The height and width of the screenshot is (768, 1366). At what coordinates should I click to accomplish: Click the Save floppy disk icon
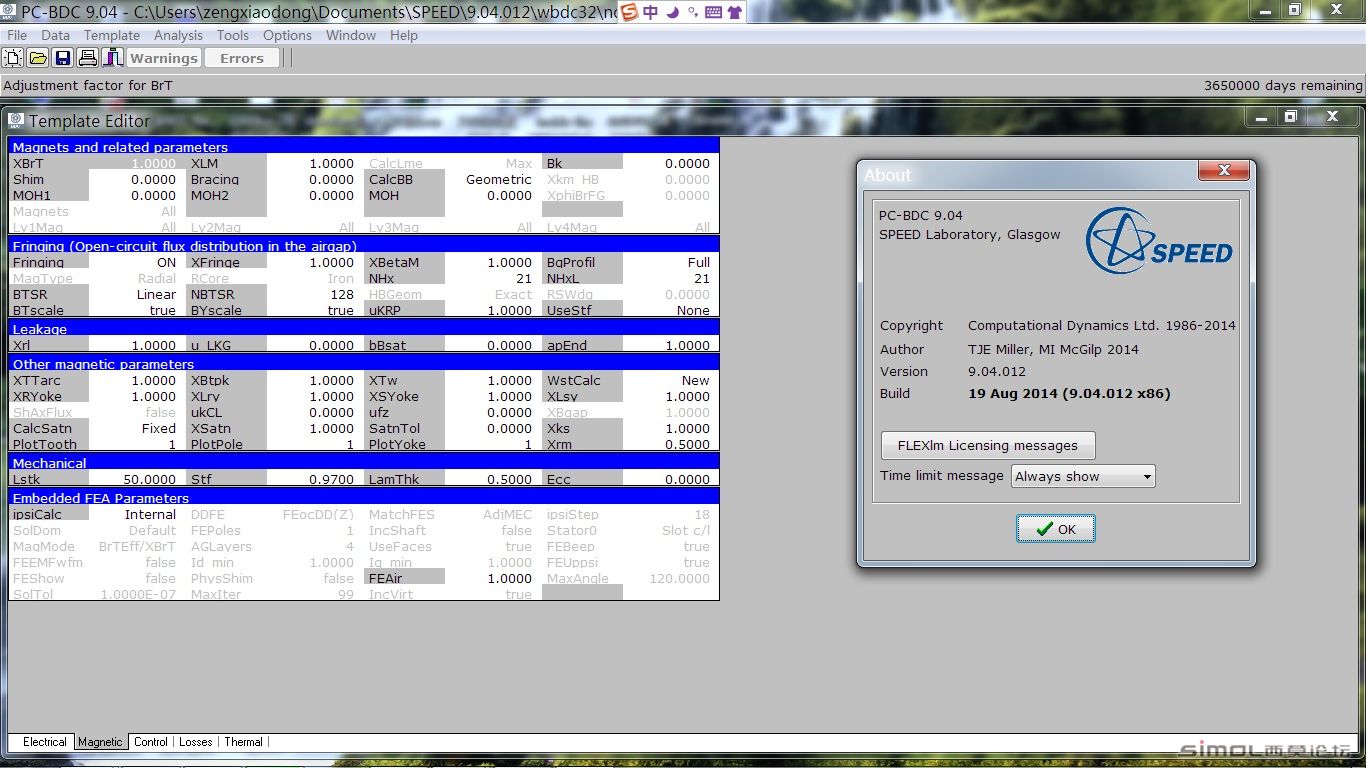(63, 58)
